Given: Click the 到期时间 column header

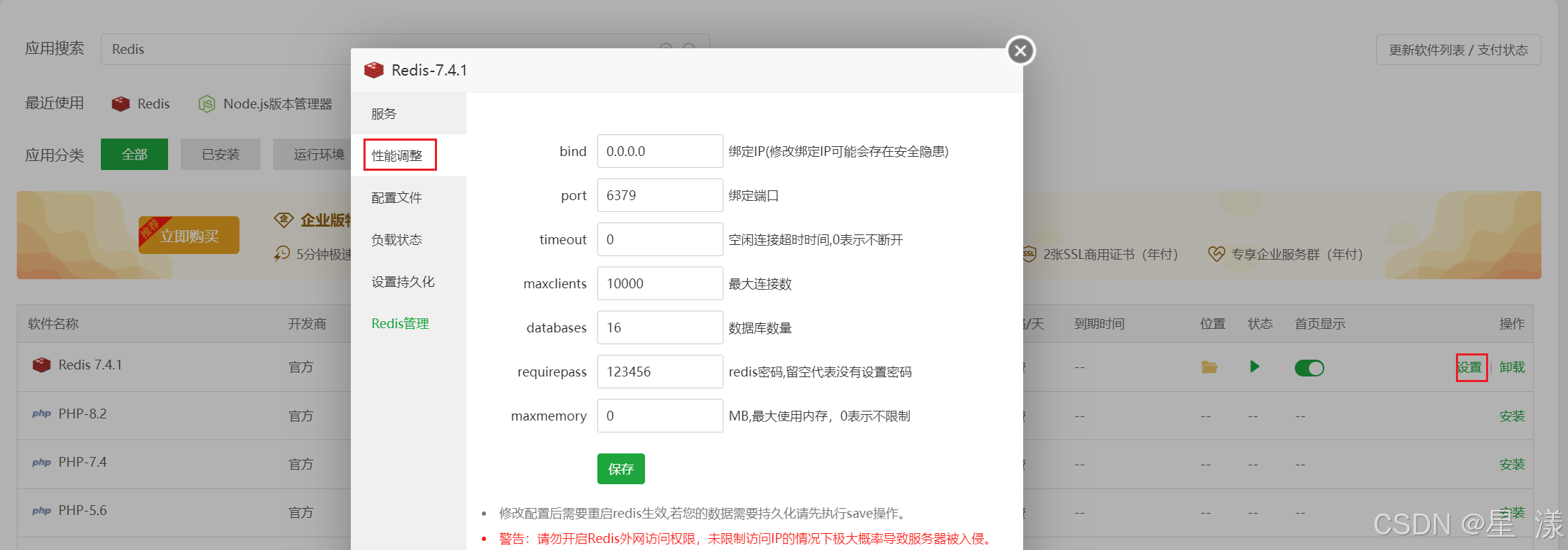Looking at the screenshot, I should pos(1099,324).
